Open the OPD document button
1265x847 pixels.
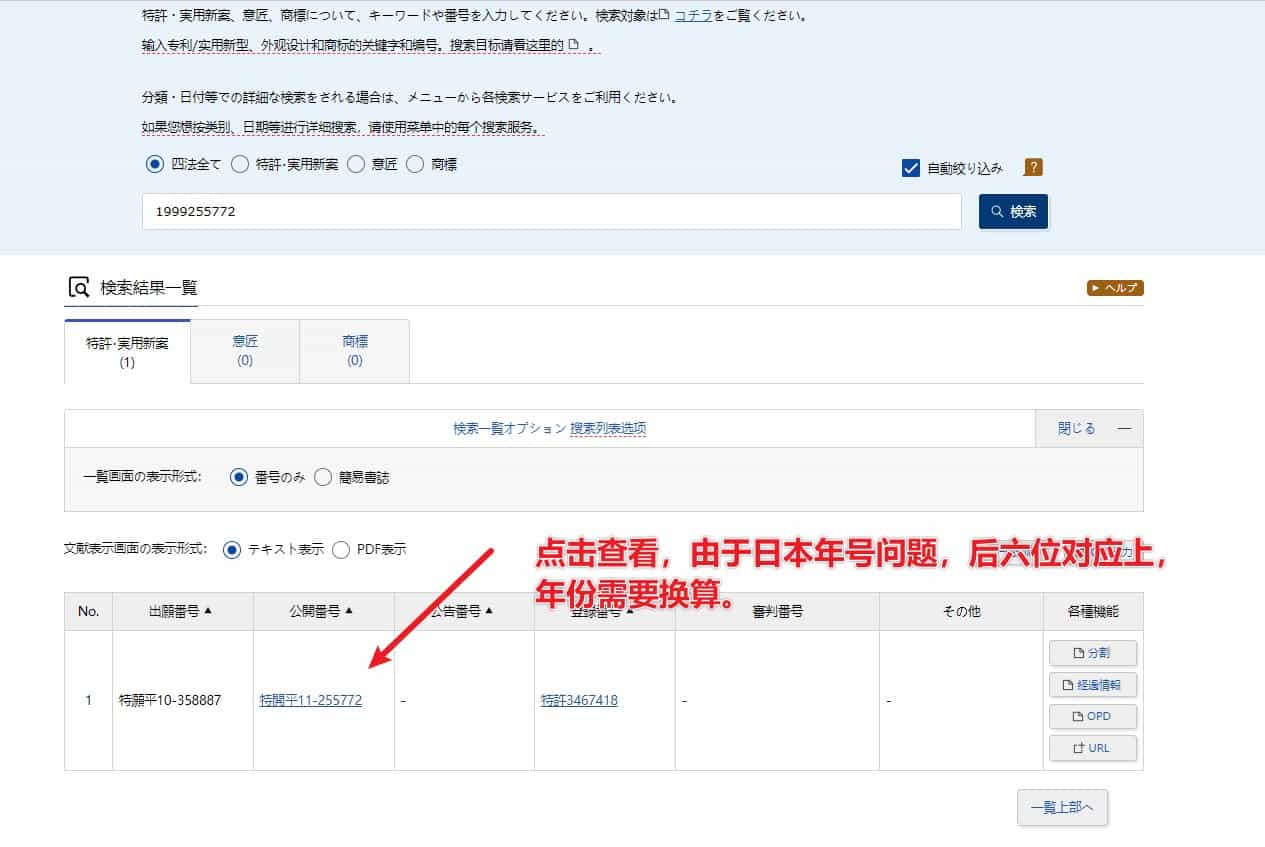[x=1092, y=716]
